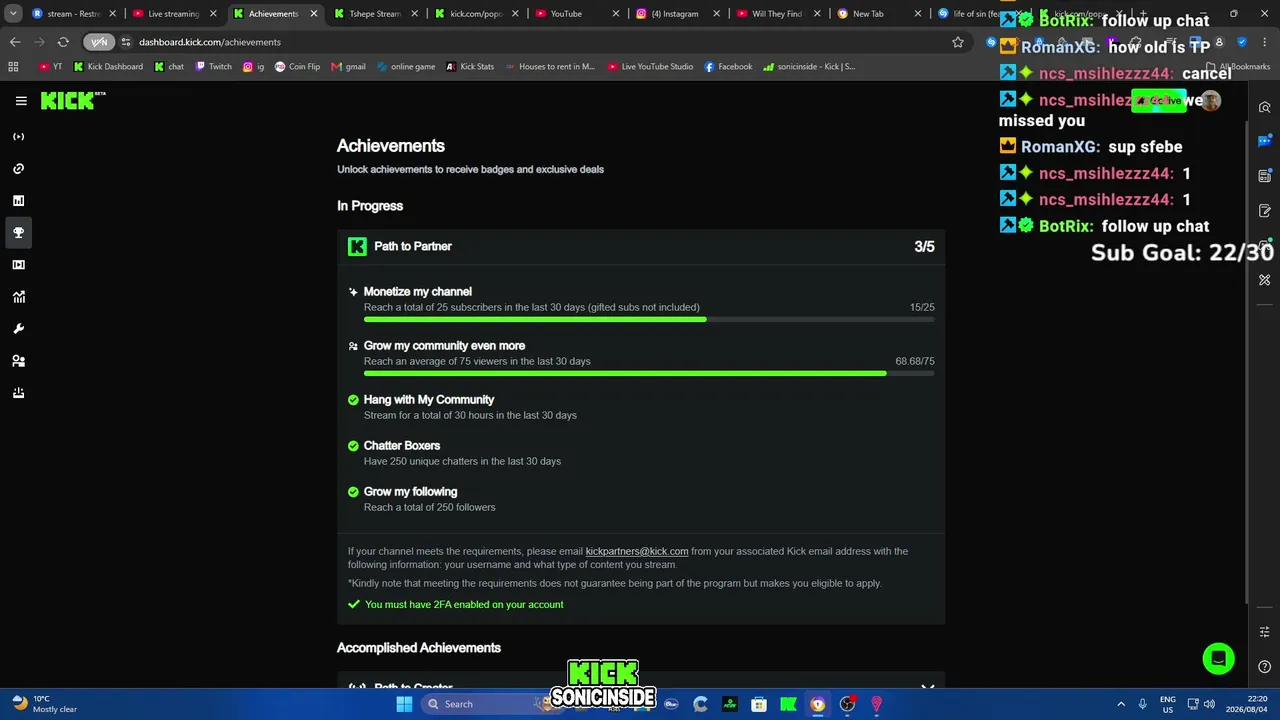Switch to the Tshepe Stream tab
The image size is (1280, 720).
click(x=376, y=14)
